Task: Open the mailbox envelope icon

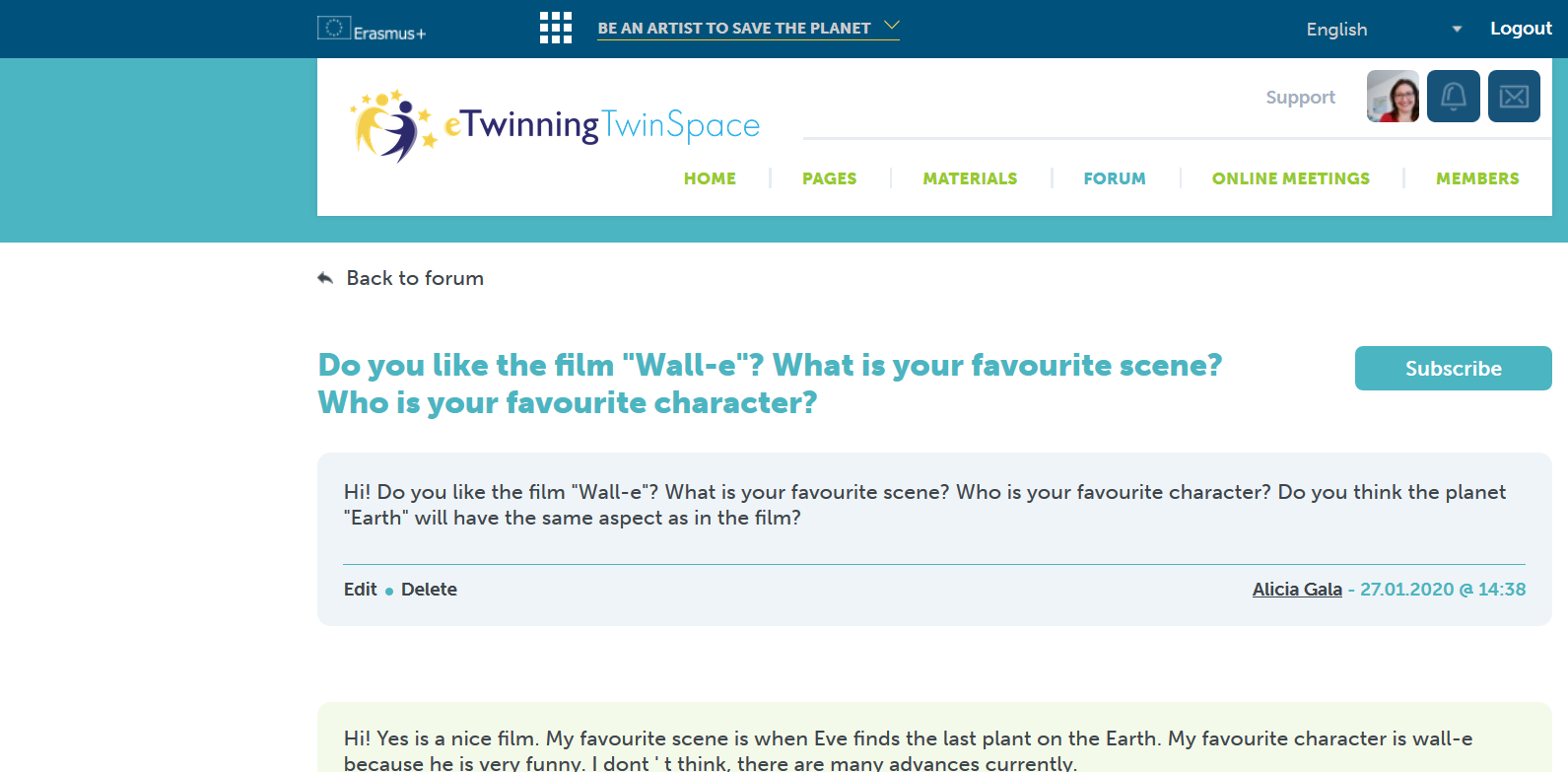Action: (1514, 97)
